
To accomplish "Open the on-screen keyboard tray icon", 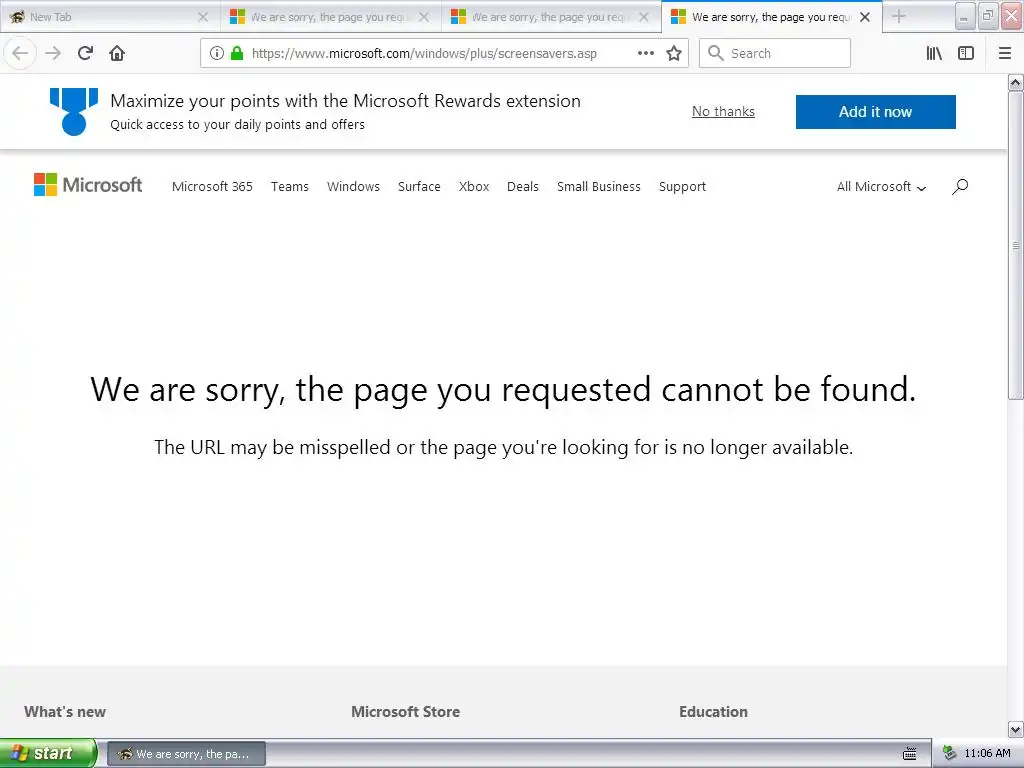I will click(909, 754).
